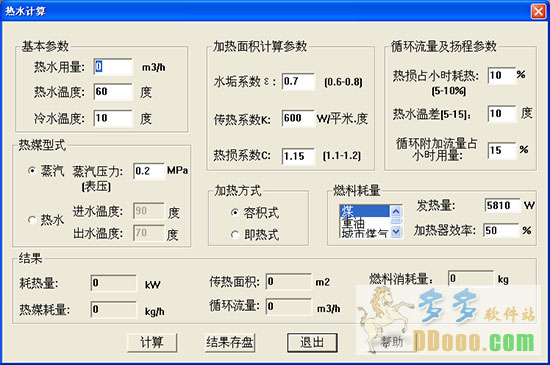The image size is (550, 365).
Task: Click the 燃料消耗量 result field
Action: (471, 278)
